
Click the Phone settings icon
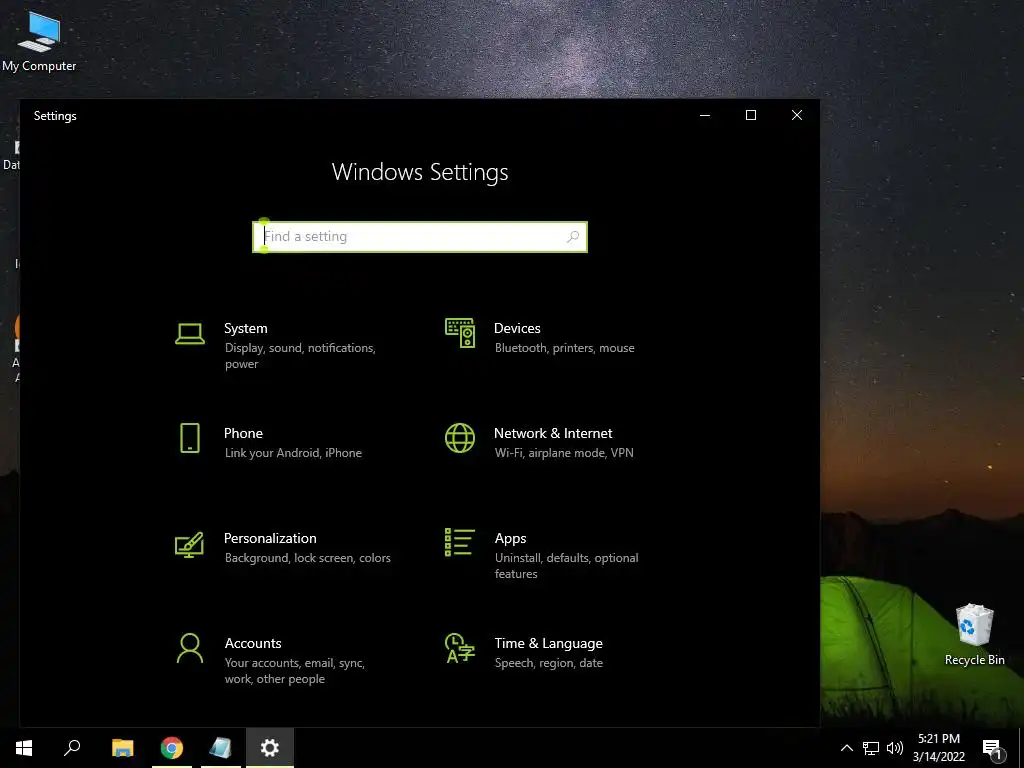tap(190, 438)
